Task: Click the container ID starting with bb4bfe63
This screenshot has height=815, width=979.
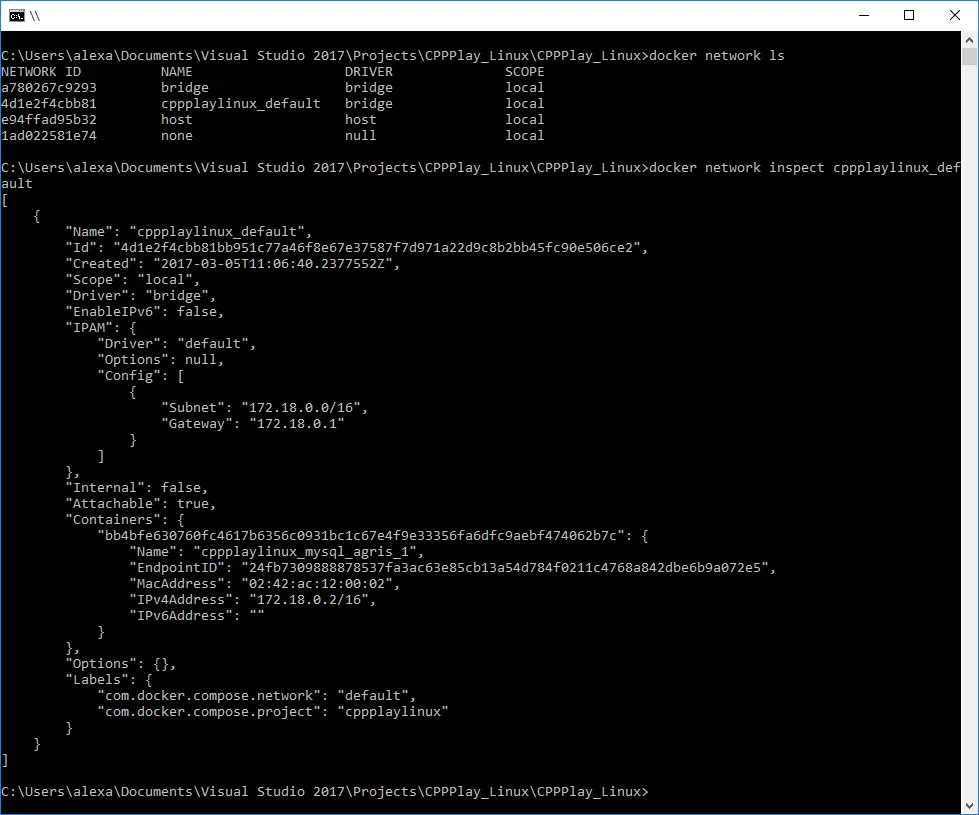Action: tap(361, 536)
